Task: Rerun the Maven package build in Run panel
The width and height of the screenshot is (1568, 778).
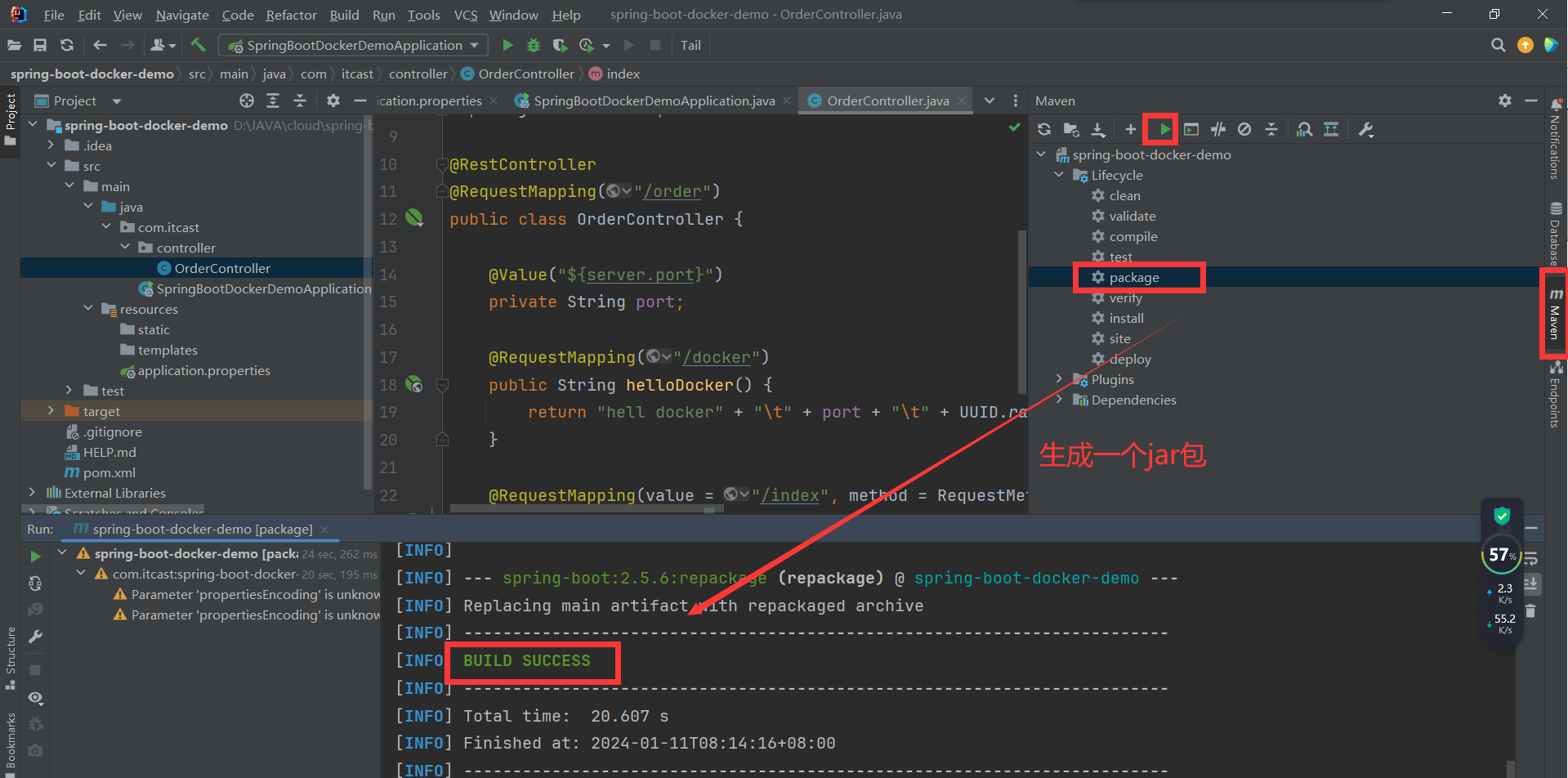Action: tap(35, 557)
